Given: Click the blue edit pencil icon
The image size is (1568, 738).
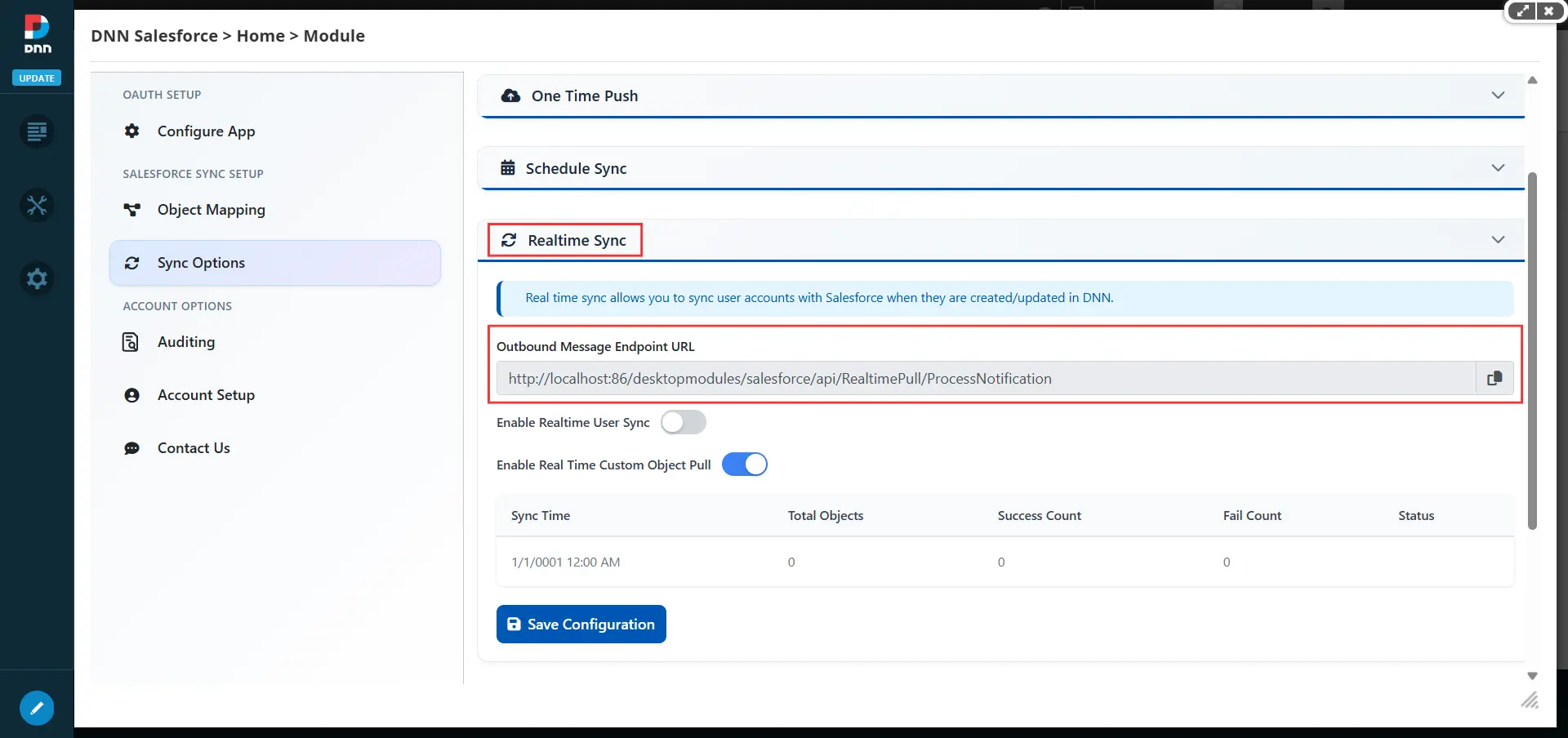Looking at the screenshot, I should [37, 708].
